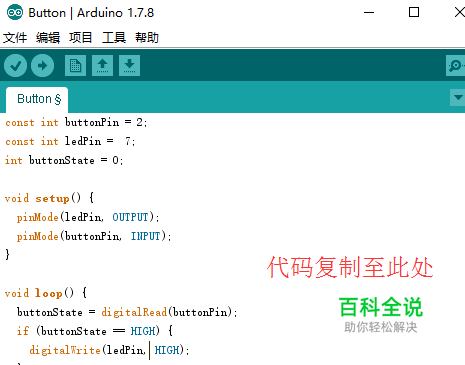Viewport: 465px width, 365px height.
Task: Open the Serial Monitor magnifier icon
Action: tap(455, 66)
